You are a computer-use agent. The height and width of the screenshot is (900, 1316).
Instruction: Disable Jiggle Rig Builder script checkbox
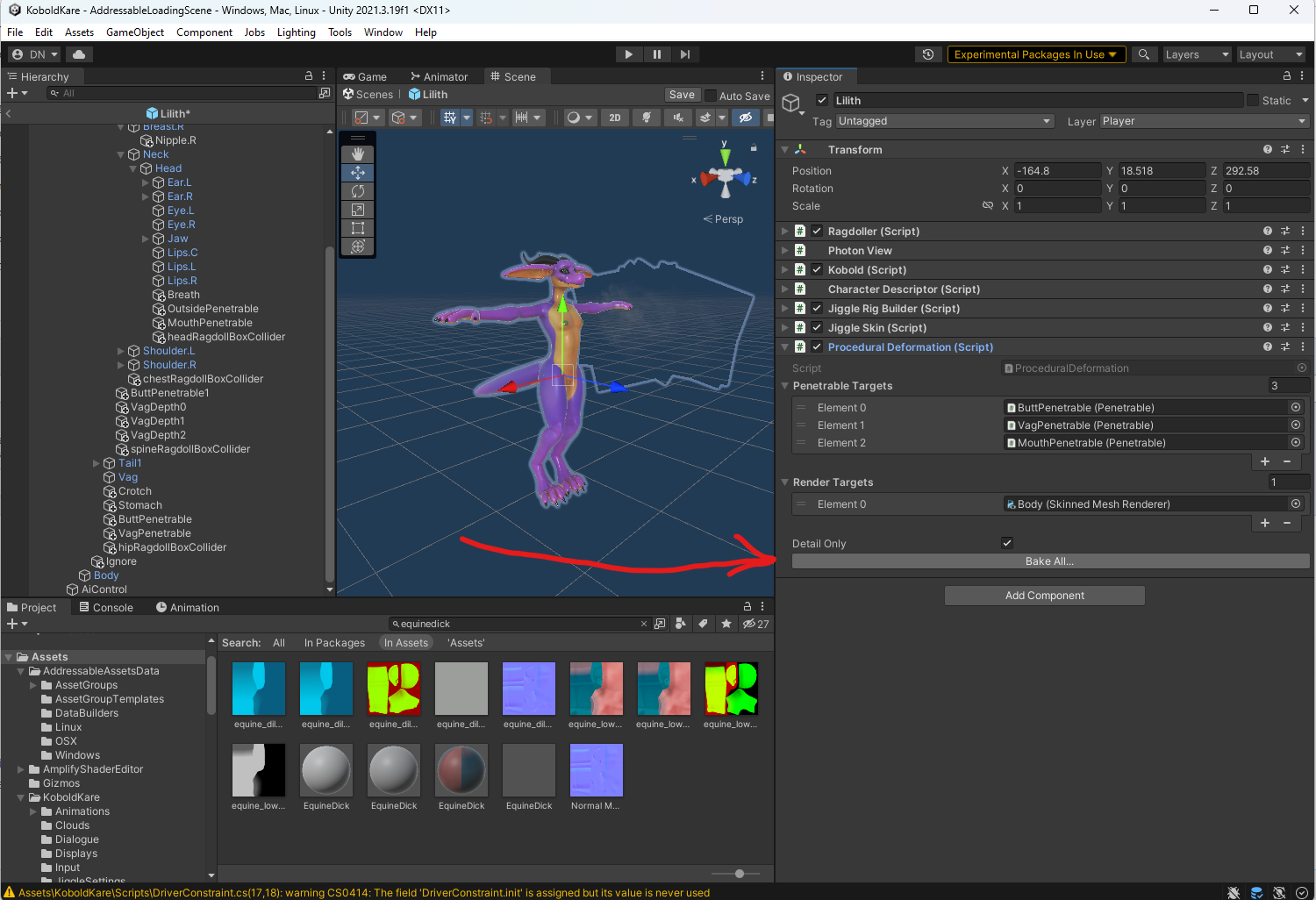(x=817, y=309)
